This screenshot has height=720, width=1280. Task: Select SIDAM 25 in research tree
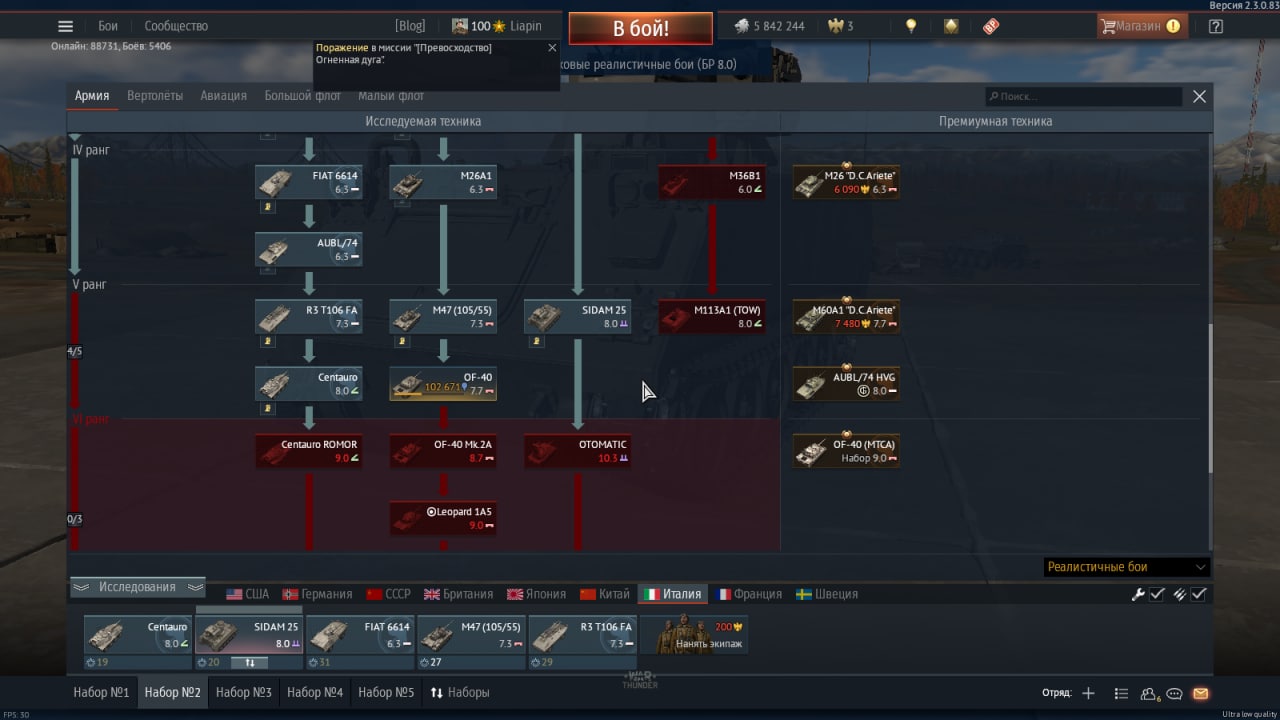pyautogui.click(x=577, y=317)
